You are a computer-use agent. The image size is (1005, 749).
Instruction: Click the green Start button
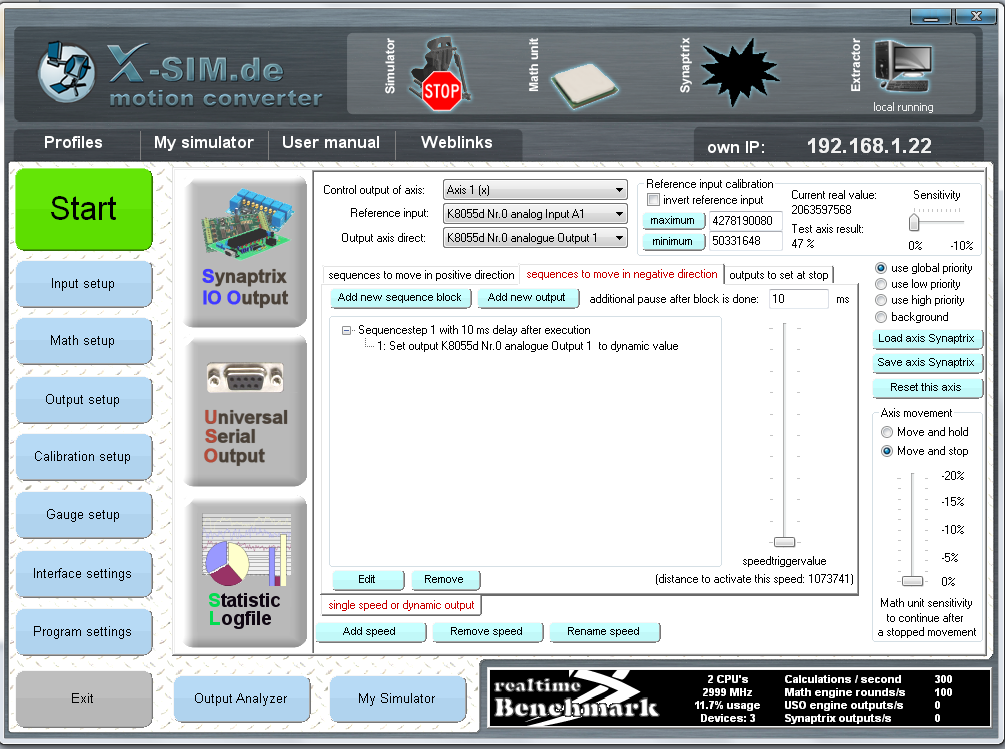coord(83,209)
